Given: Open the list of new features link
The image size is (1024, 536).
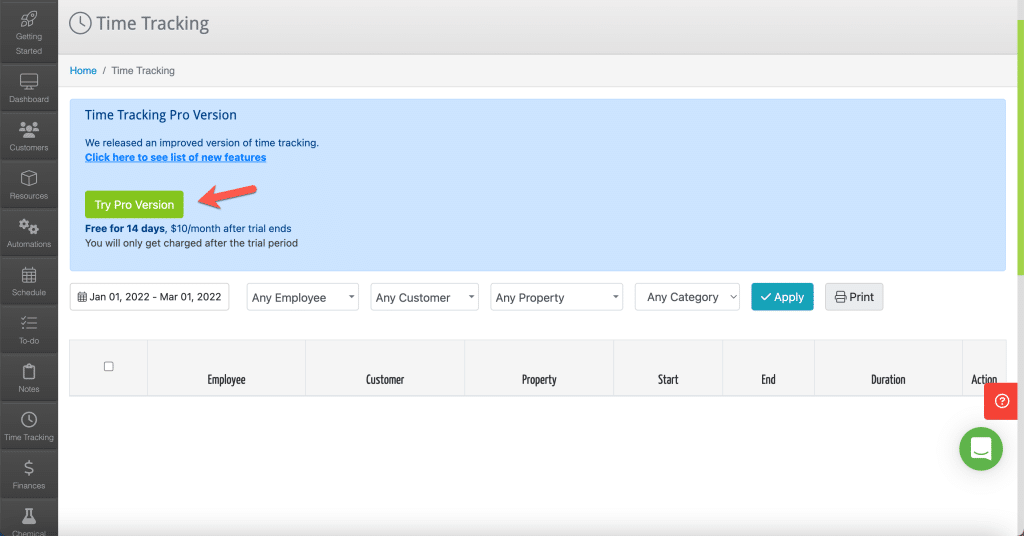Looking at the screenshot, I should (x=176, y=157).
